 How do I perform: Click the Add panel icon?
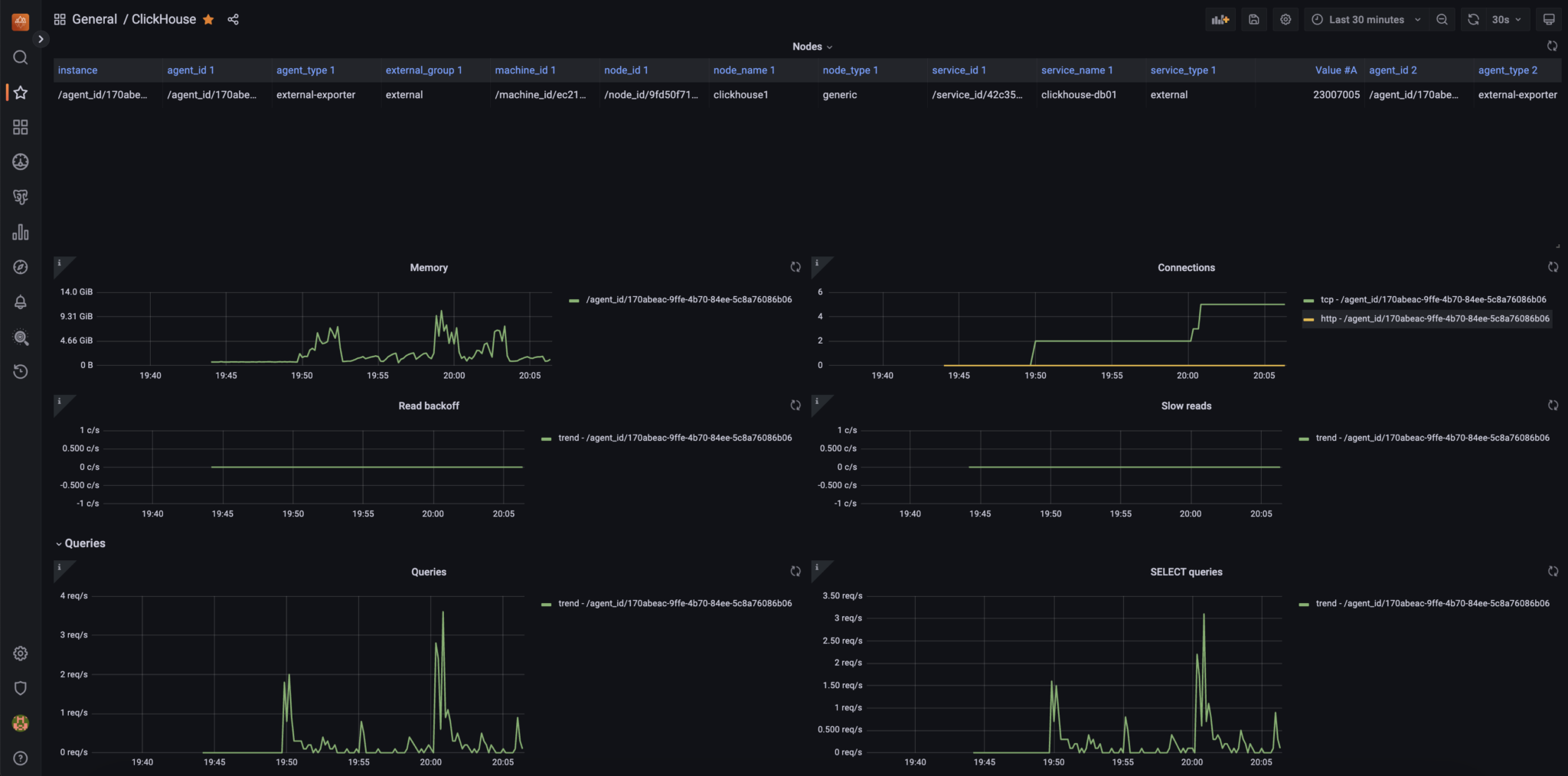pos(1220,20)
